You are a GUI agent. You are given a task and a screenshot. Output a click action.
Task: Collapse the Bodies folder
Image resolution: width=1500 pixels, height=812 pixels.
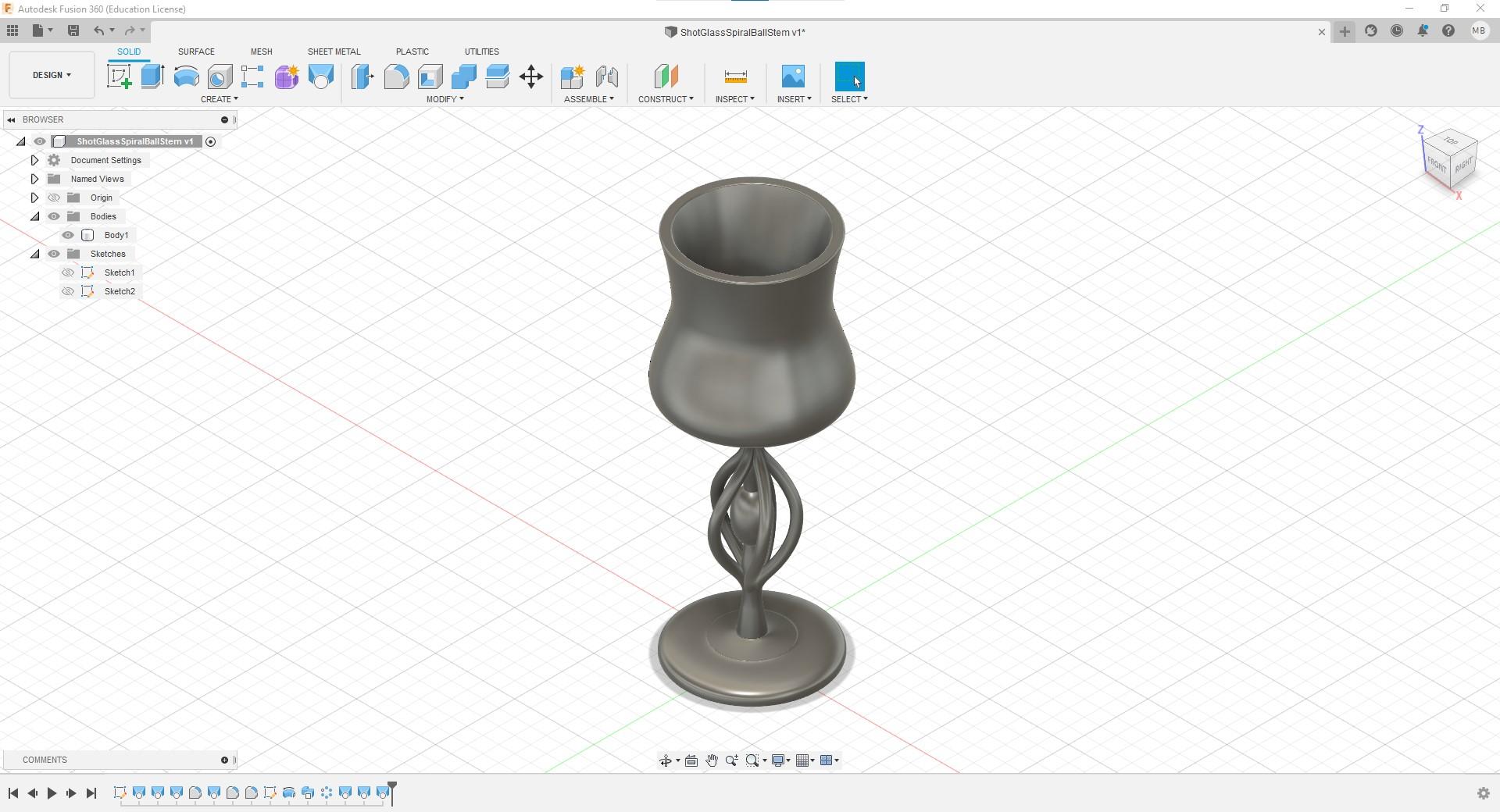click(x=34, y=216)
